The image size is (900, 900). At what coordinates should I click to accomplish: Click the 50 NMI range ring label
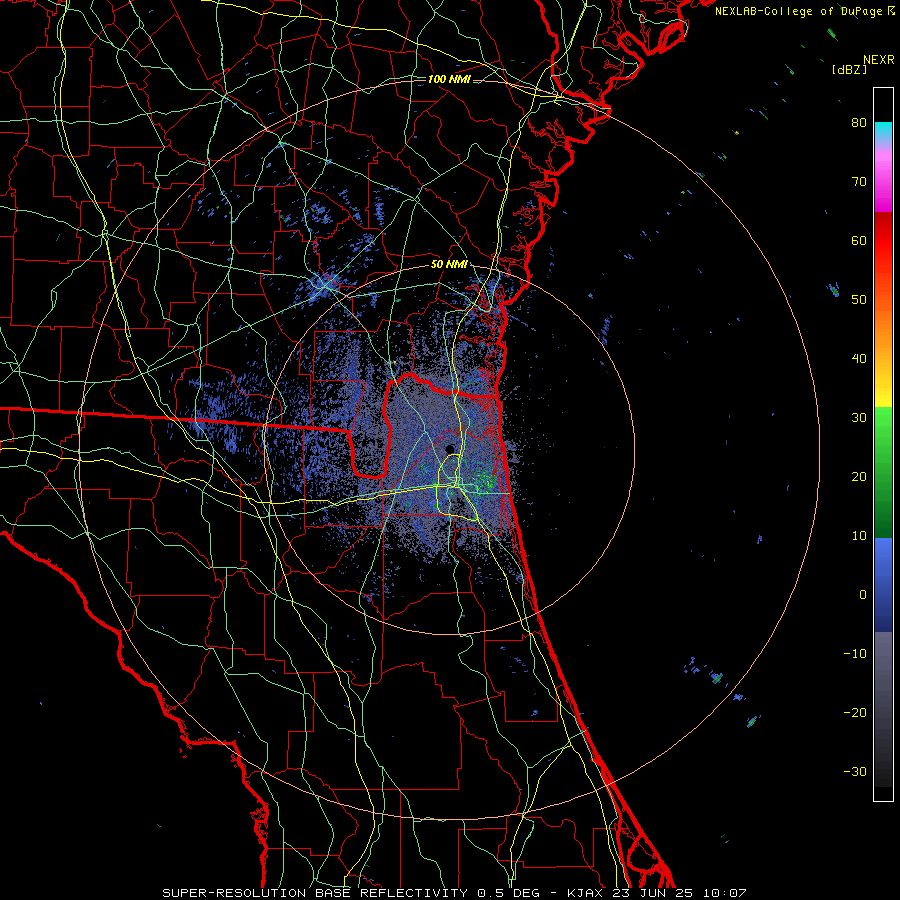coord(449,265)
